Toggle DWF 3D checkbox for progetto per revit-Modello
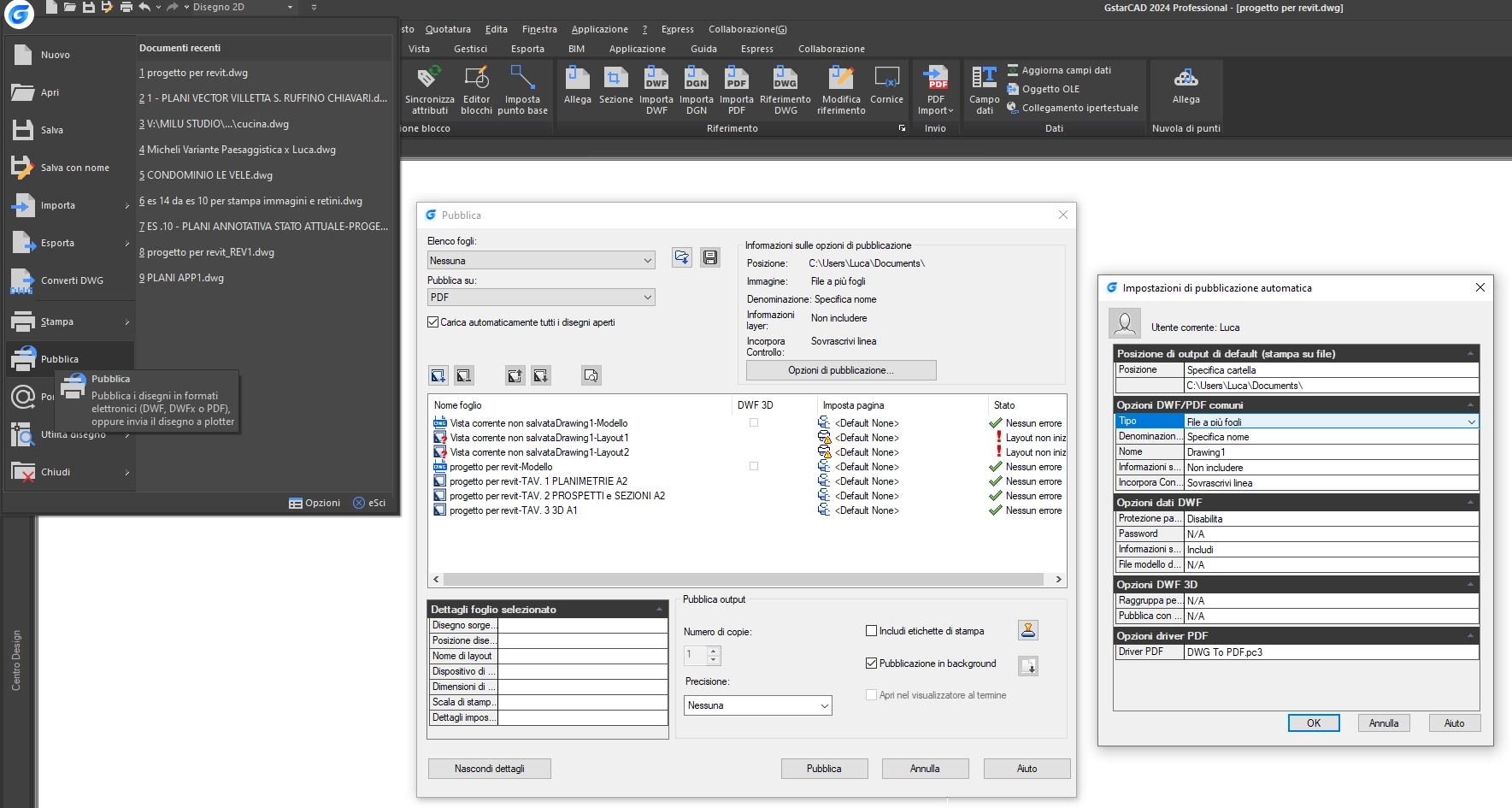1512x808 pixels. (754, 466)
